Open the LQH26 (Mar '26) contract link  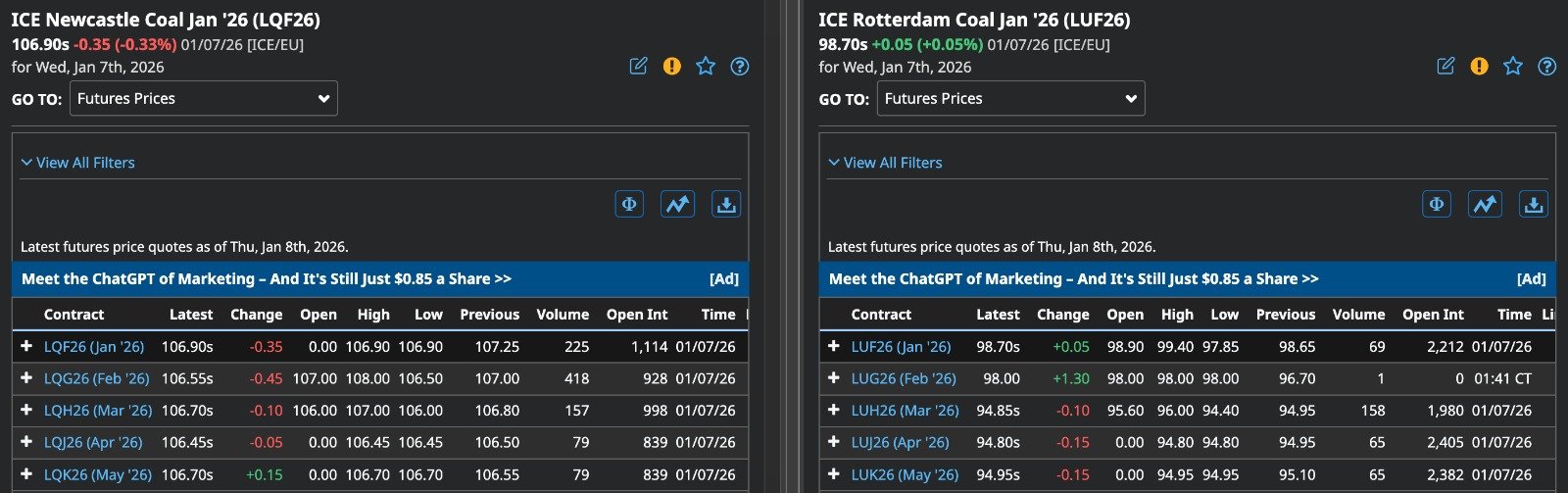(x=98, y=411)
